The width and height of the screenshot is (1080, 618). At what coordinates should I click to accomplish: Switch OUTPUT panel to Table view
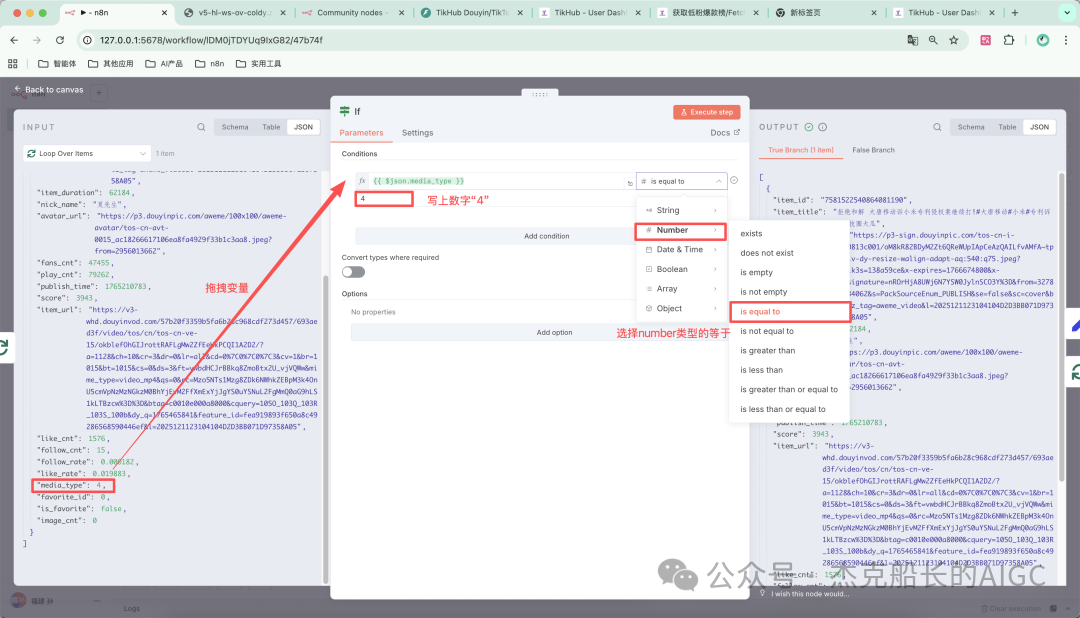pyautogui.click(x=1007, y=127)
